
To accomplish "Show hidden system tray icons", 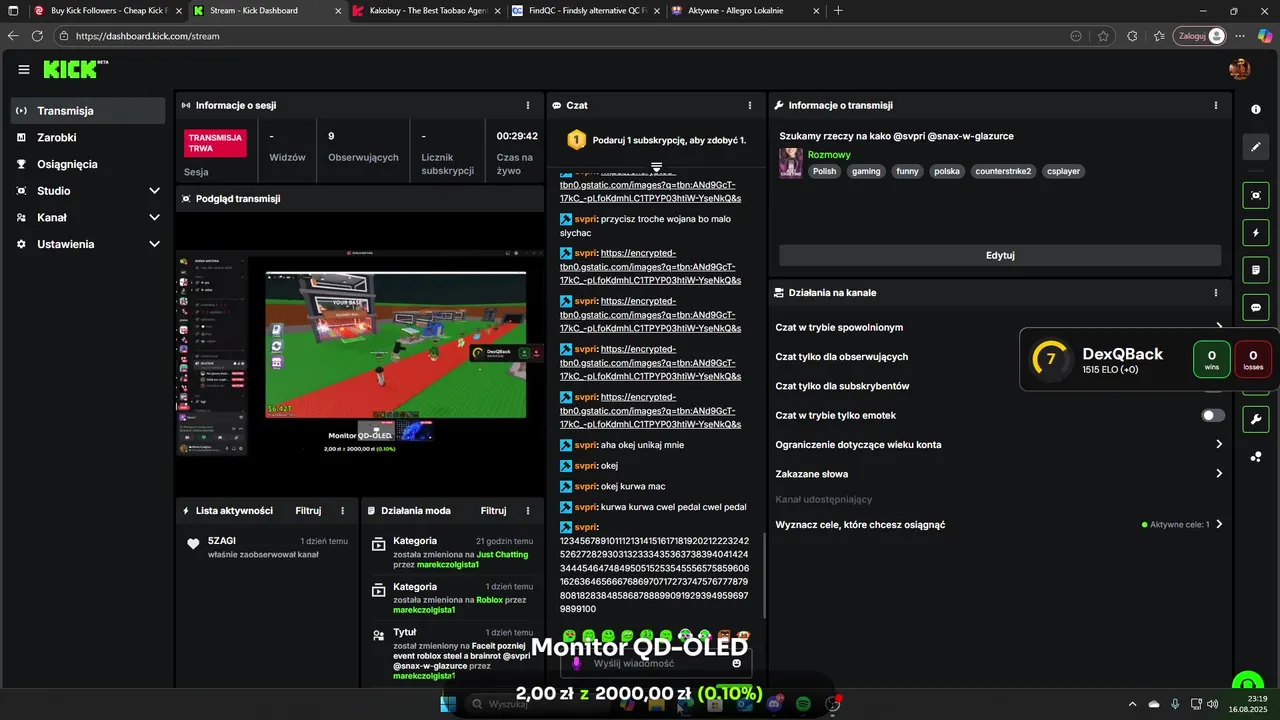I will (x=1132, y=704).
